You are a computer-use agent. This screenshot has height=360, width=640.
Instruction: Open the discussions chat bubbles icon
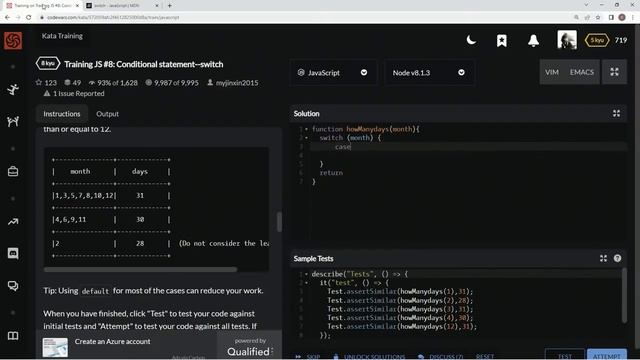tap(13, 286)
